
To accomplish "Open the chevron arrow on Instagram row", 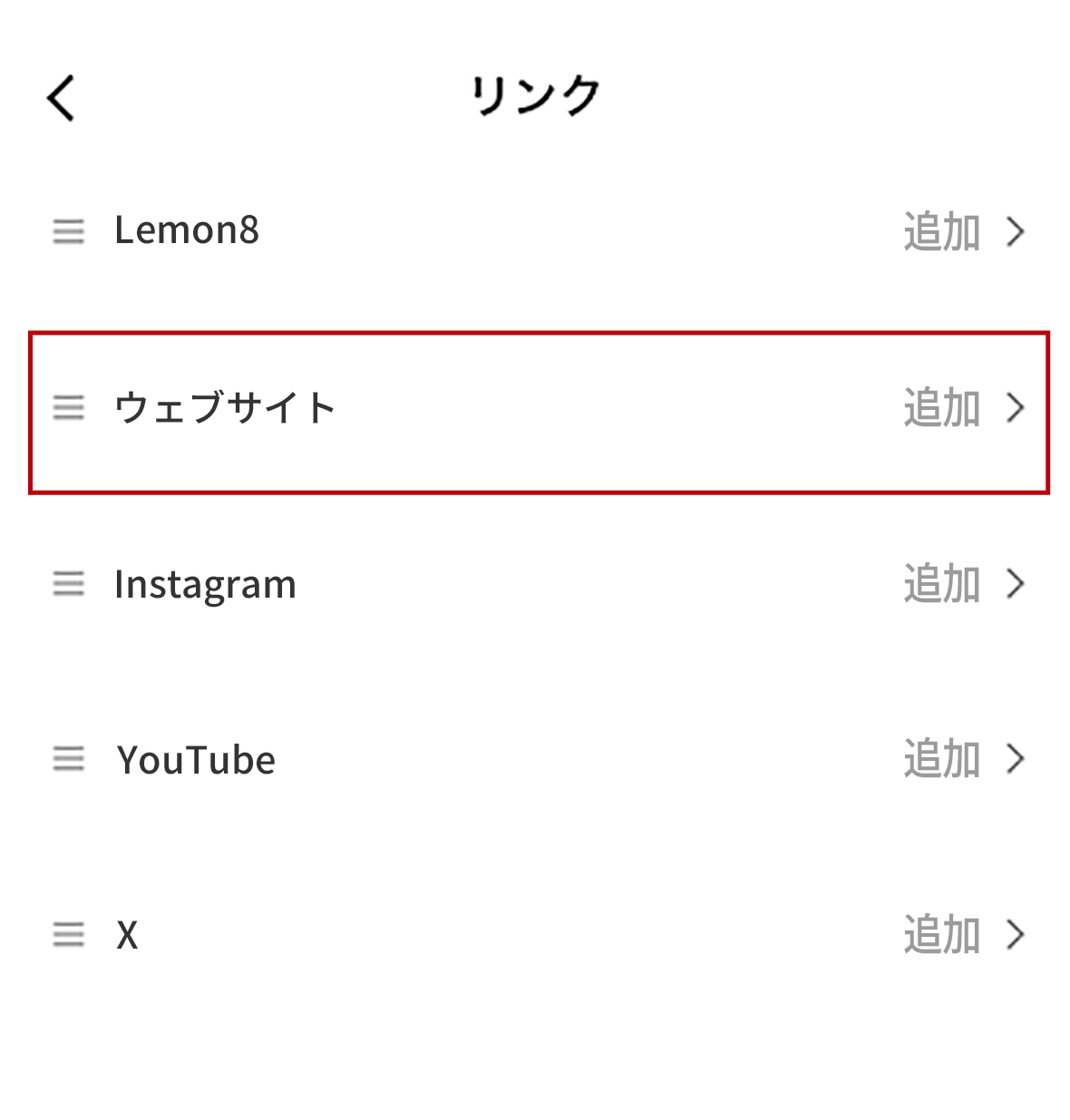I will click(x=1016, y=583).
